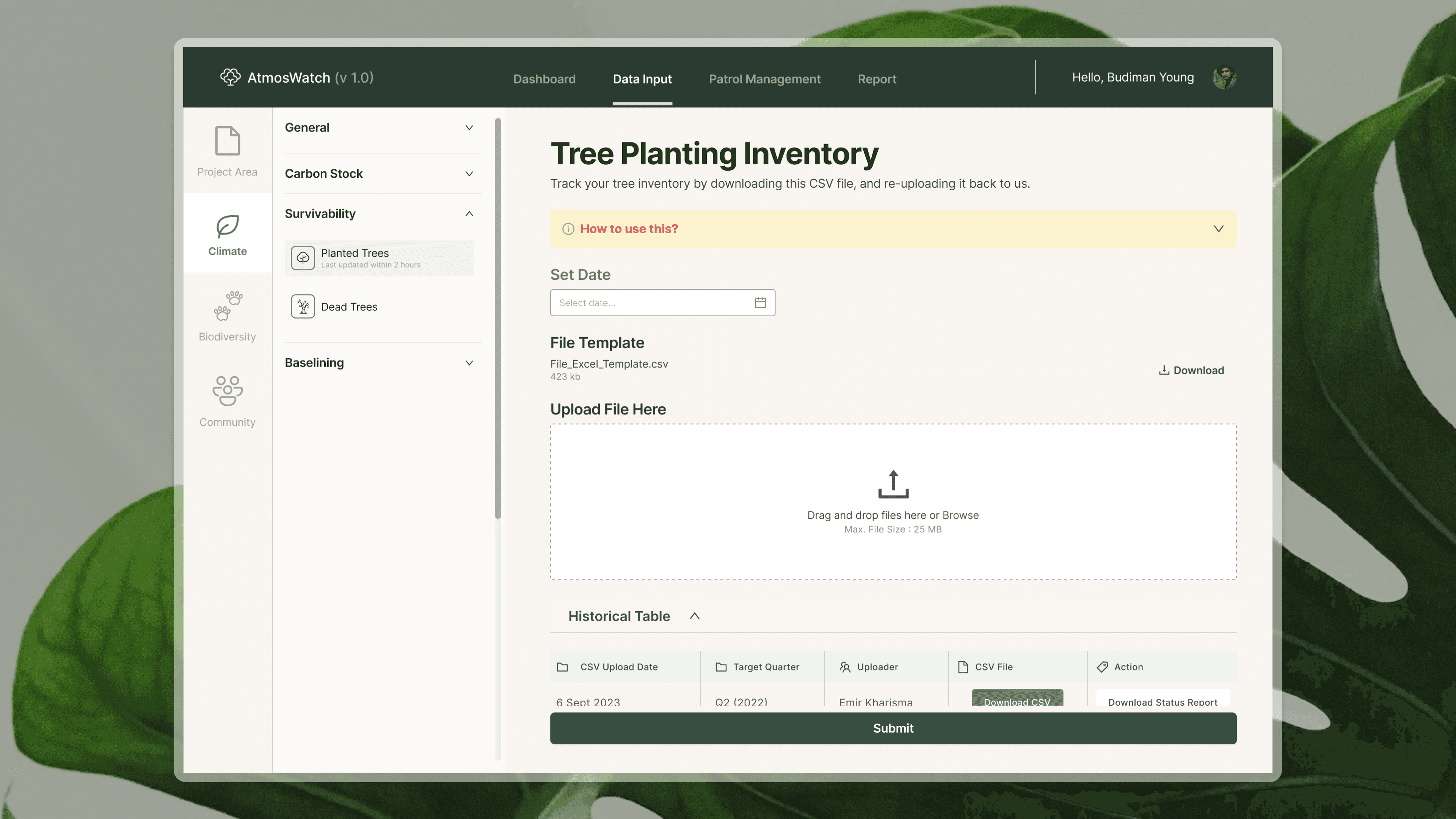The image size is (1456, 819).
Task: Click the calendar icon in date field
Action: (x=760, y=303)
